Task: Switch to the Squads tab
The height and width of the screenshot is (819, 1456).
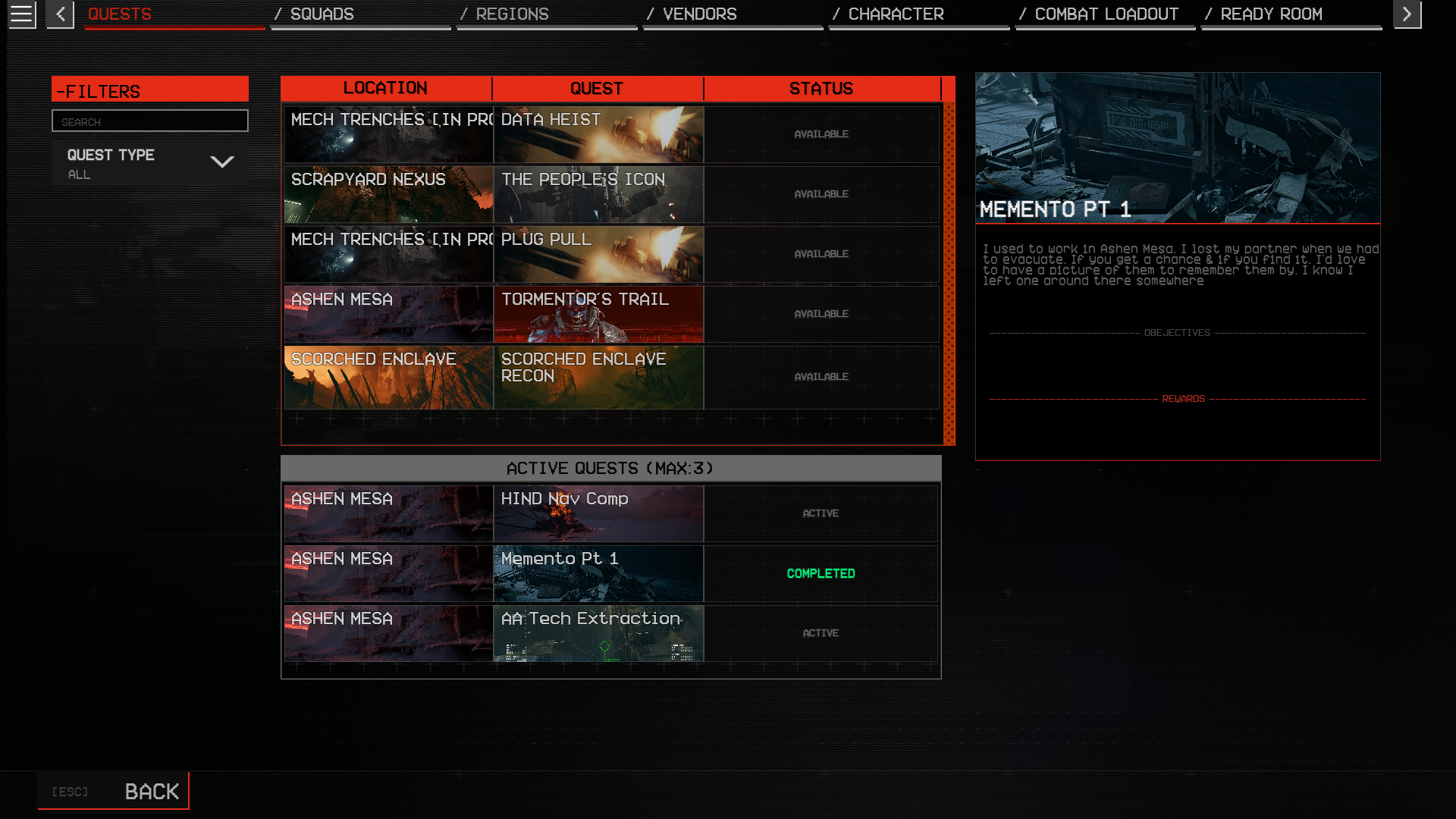Action: pos(360,14)
